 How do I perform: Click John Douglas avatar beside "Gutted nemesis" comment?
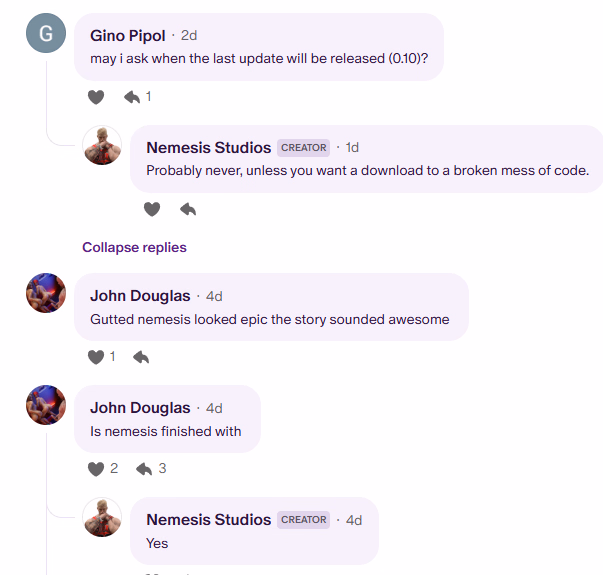[x=46, y=293]
